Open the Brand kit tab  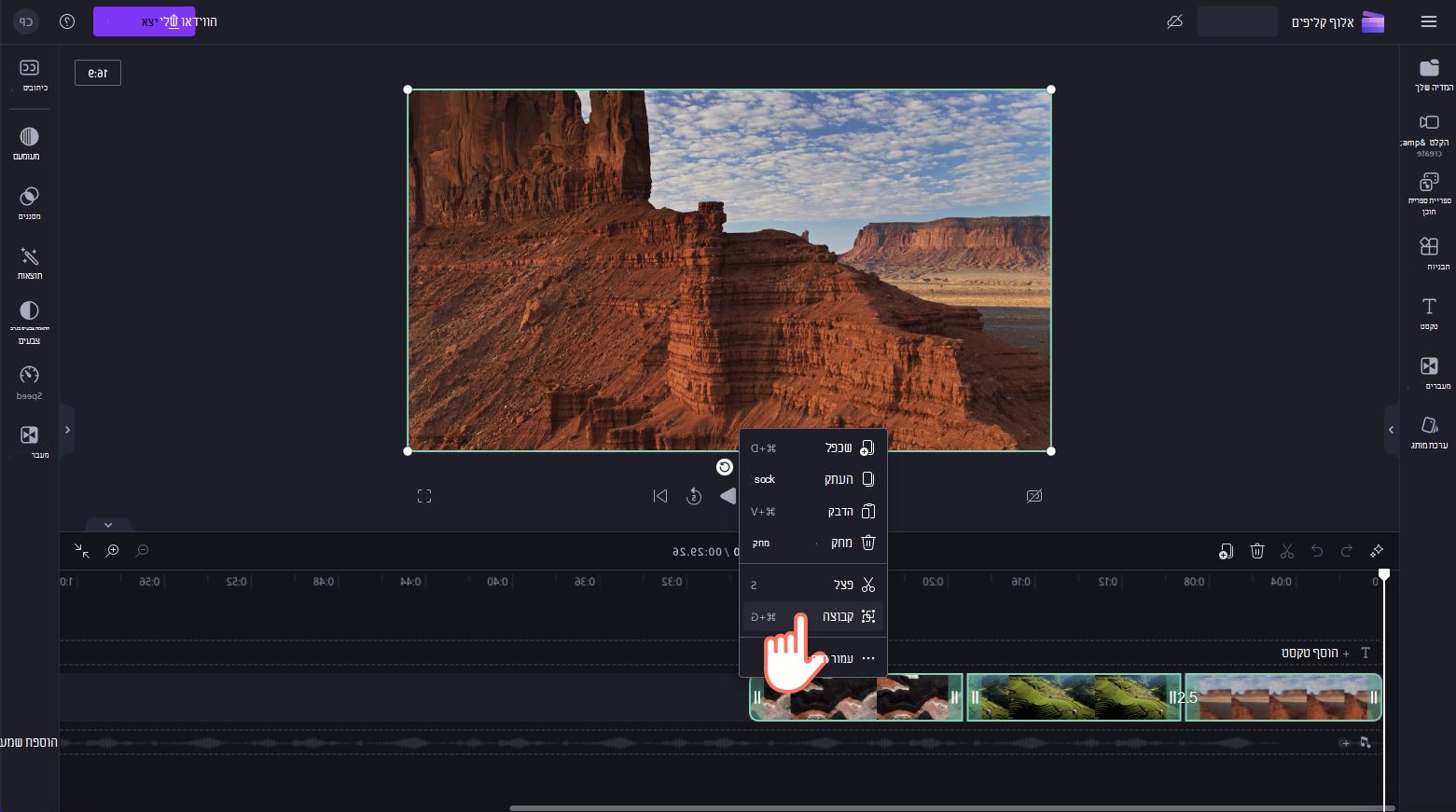(x=1429, y=433)
